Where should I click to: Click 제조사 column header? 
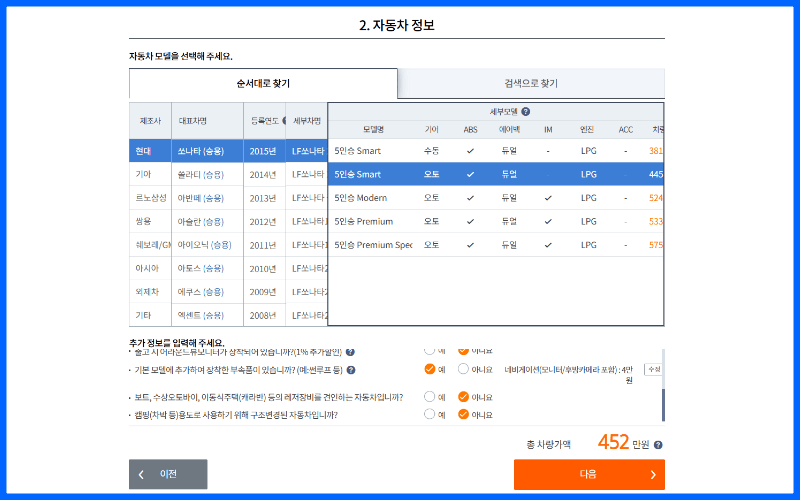point(150,121)
